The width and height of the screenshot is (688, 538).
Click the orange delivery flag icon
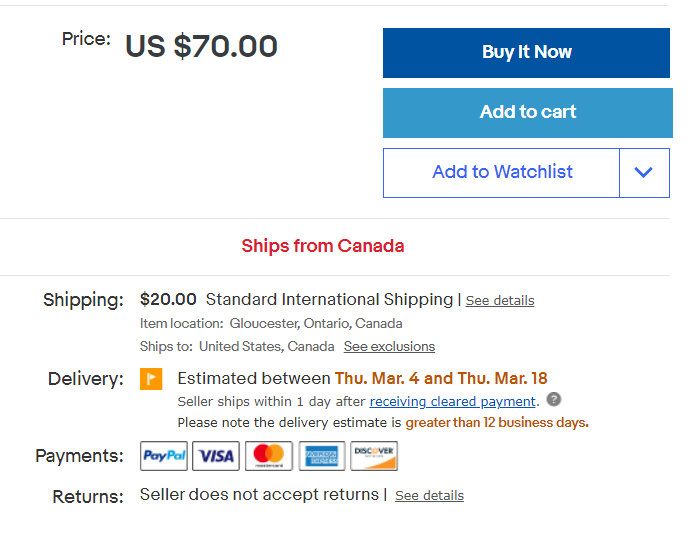pos(151,379)
